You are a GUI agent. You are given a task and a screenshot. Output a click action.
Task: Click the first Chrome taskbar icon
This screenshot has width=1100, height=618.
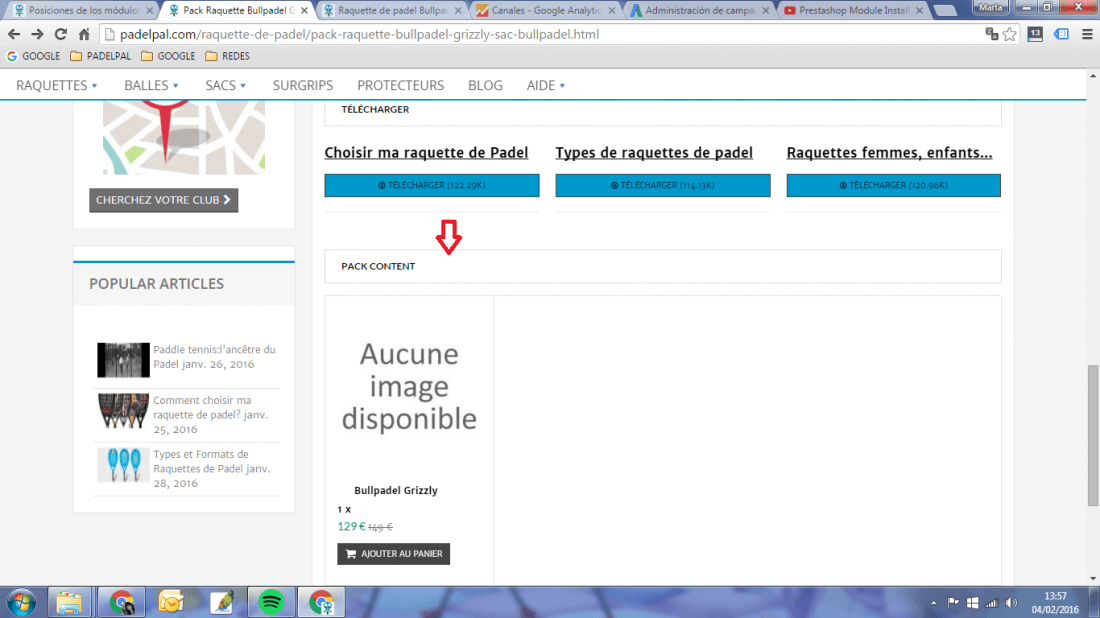coord(121,603)
